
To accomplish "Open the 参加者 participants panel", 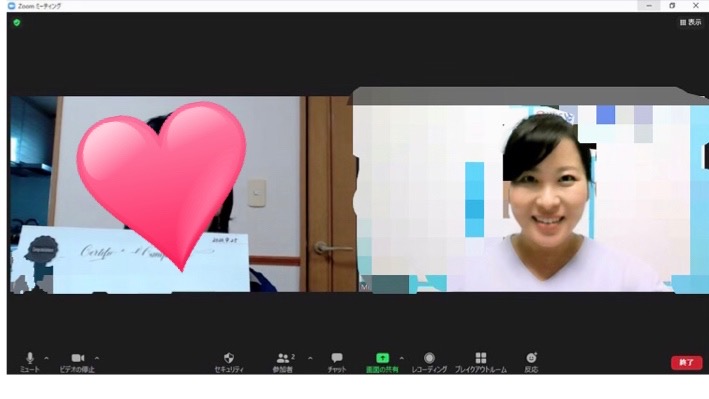I will click(283, 362).
